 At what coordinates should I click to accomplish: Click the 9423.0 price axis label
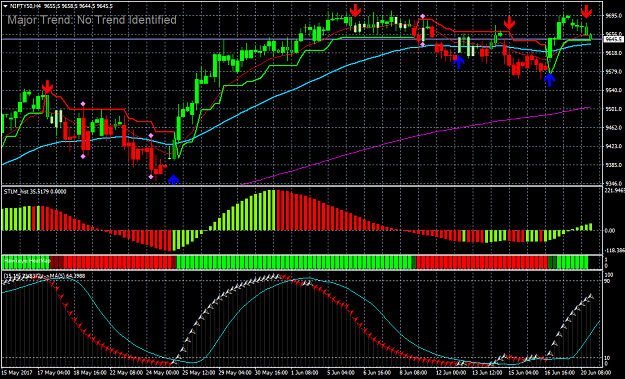(614, 147)
